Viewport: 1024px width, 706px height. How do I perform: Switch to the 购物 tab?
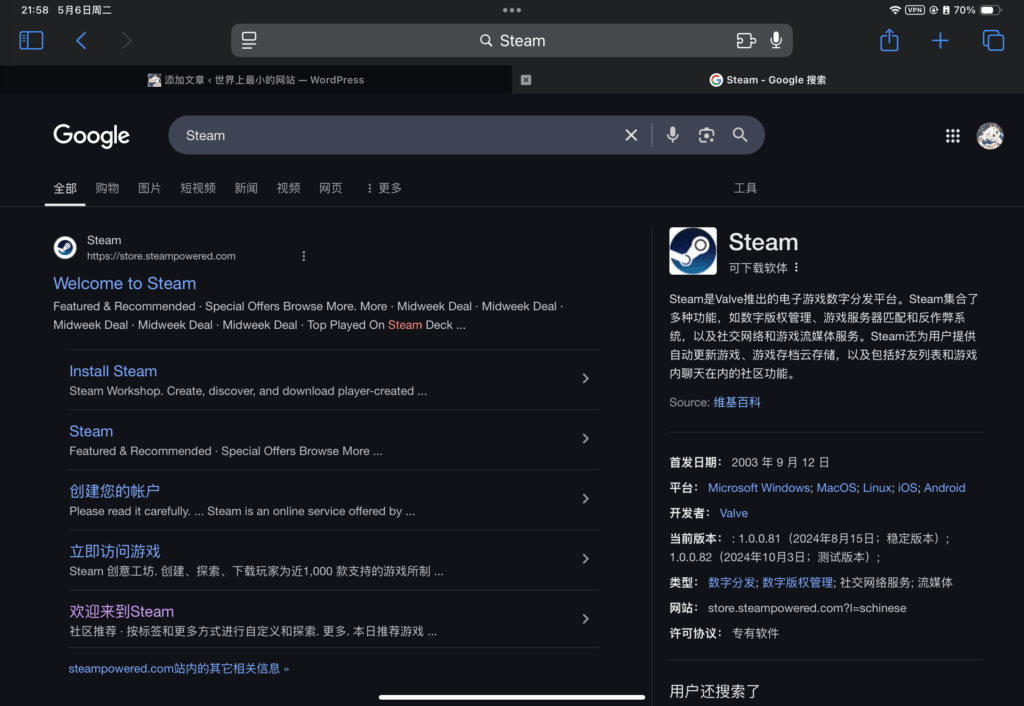tap(107, 188)
